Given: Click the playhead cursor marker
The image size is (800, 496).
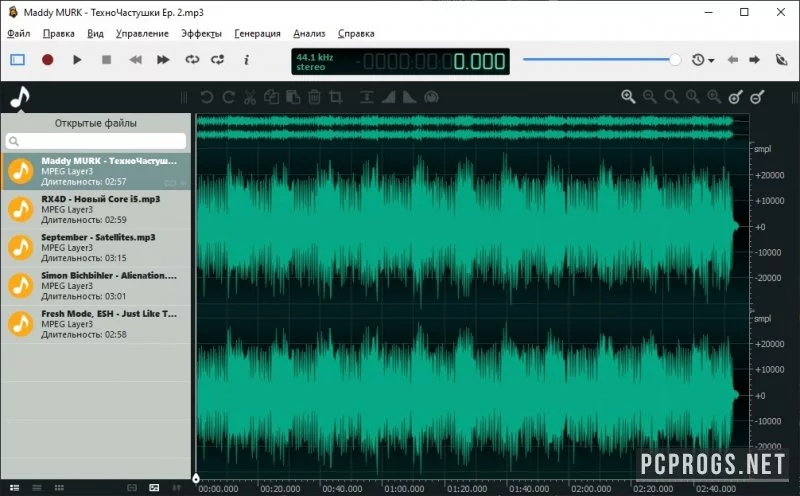Looking at the screenshot, I should [195, 478].
